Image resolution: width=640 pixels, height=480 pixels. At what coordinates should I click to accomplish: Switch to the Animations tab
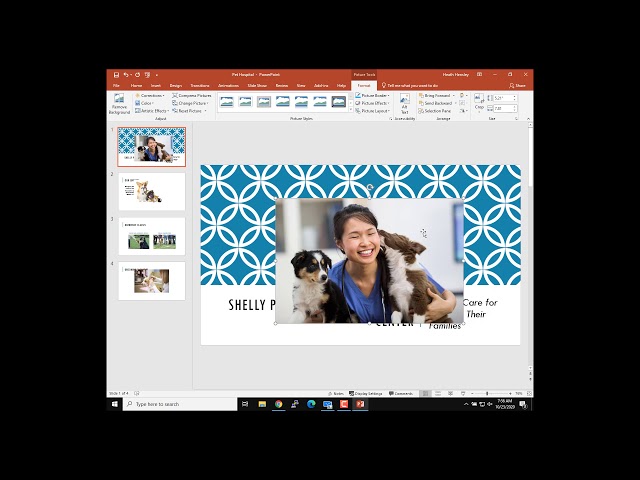click(229, 86)
